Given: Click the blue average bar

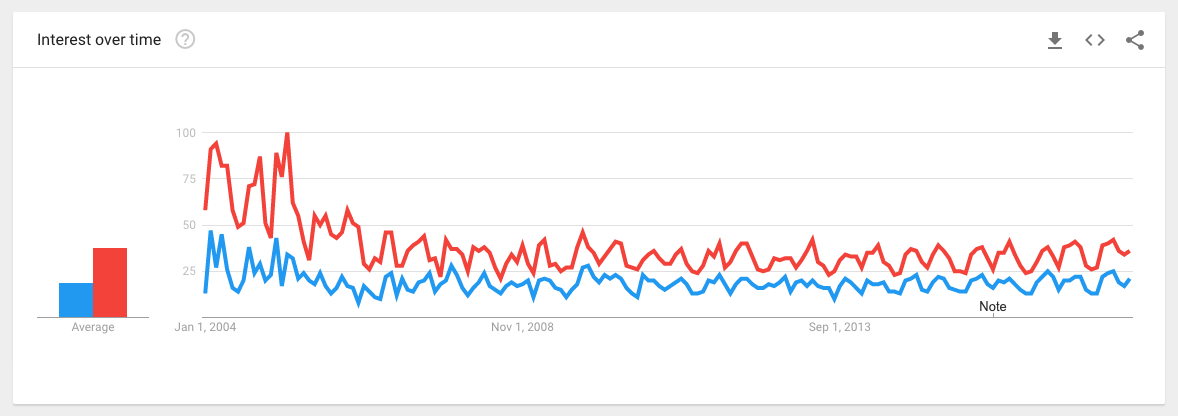Looking at the screenshot, I should pos(76,300).
